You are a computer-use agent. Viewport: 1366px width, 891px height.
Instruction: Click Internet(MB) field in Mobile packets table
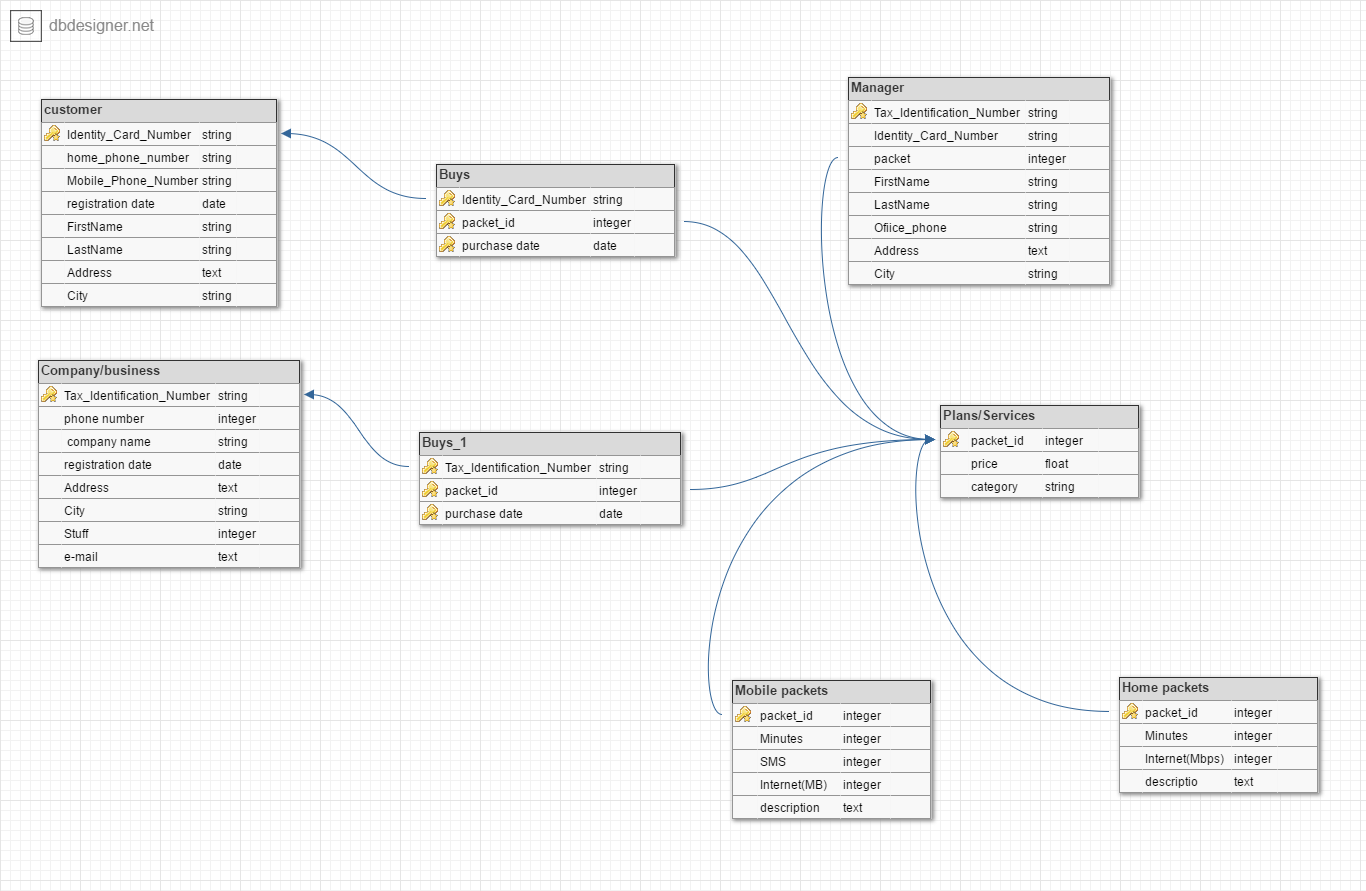pyautogui.click(x=832, y=785)
